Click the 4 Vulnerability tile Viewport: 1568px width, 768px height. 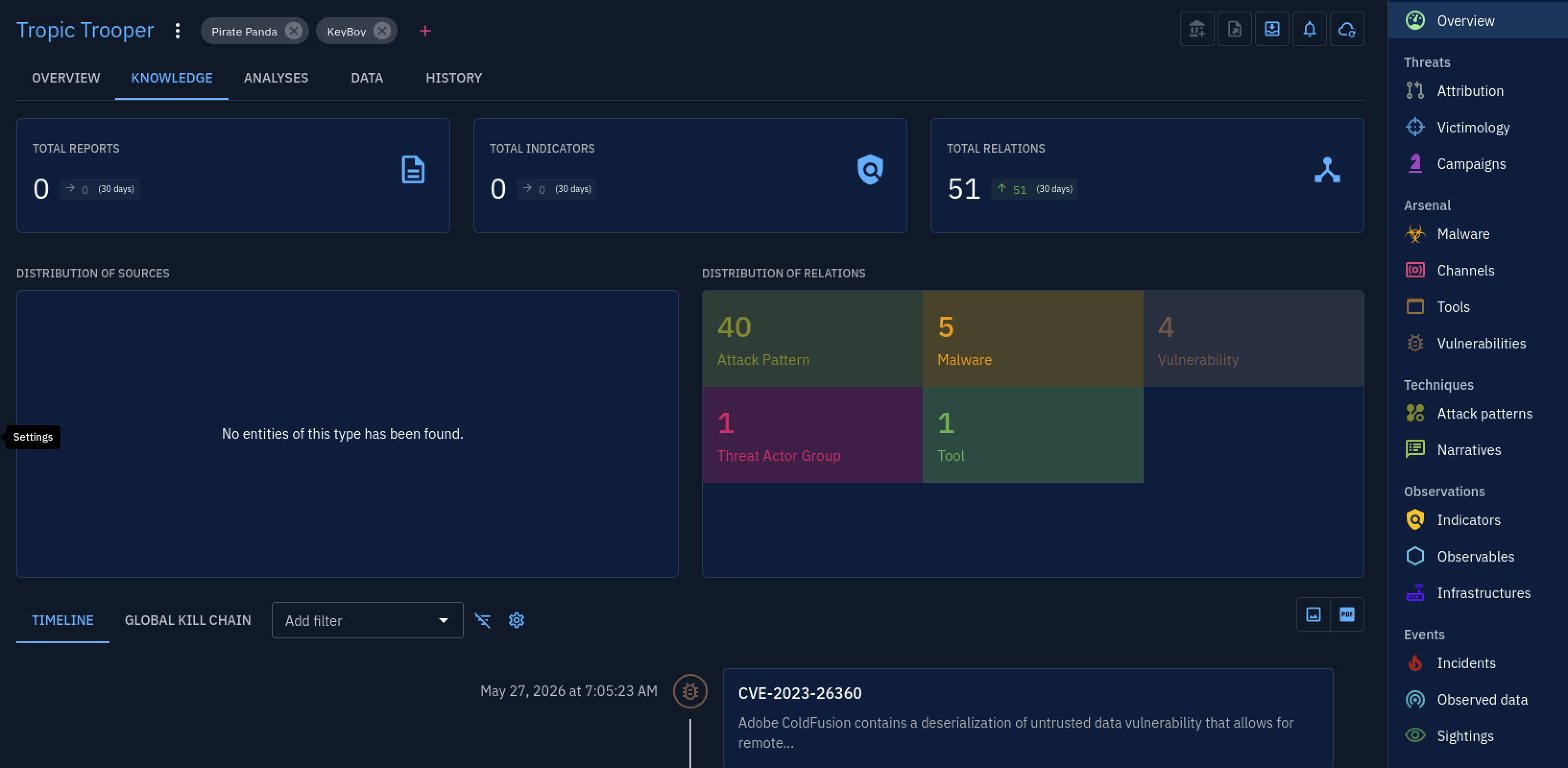coord(1254,338)
